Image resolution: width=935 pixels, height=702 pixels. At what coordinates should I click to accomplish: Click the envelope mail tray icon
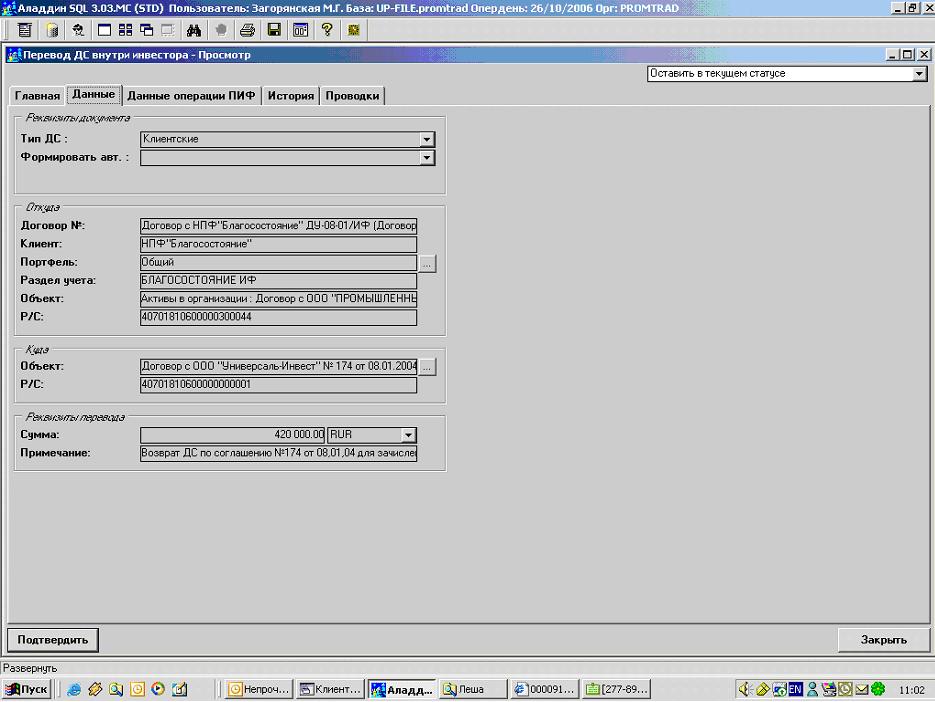[x=862, y=689]
